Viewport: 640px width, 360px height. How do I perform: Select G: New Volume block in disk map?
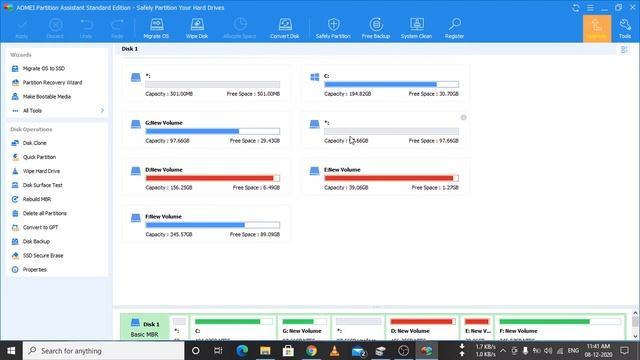304,328
